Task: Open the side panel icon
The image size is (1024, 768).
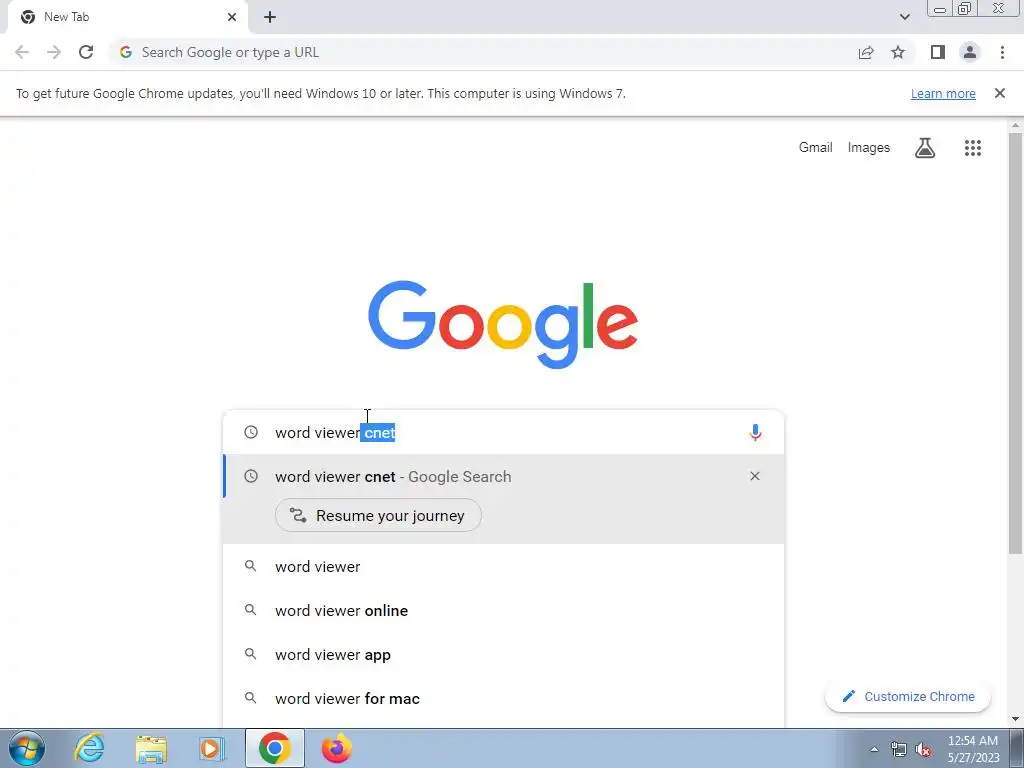Action: (938, 52)
